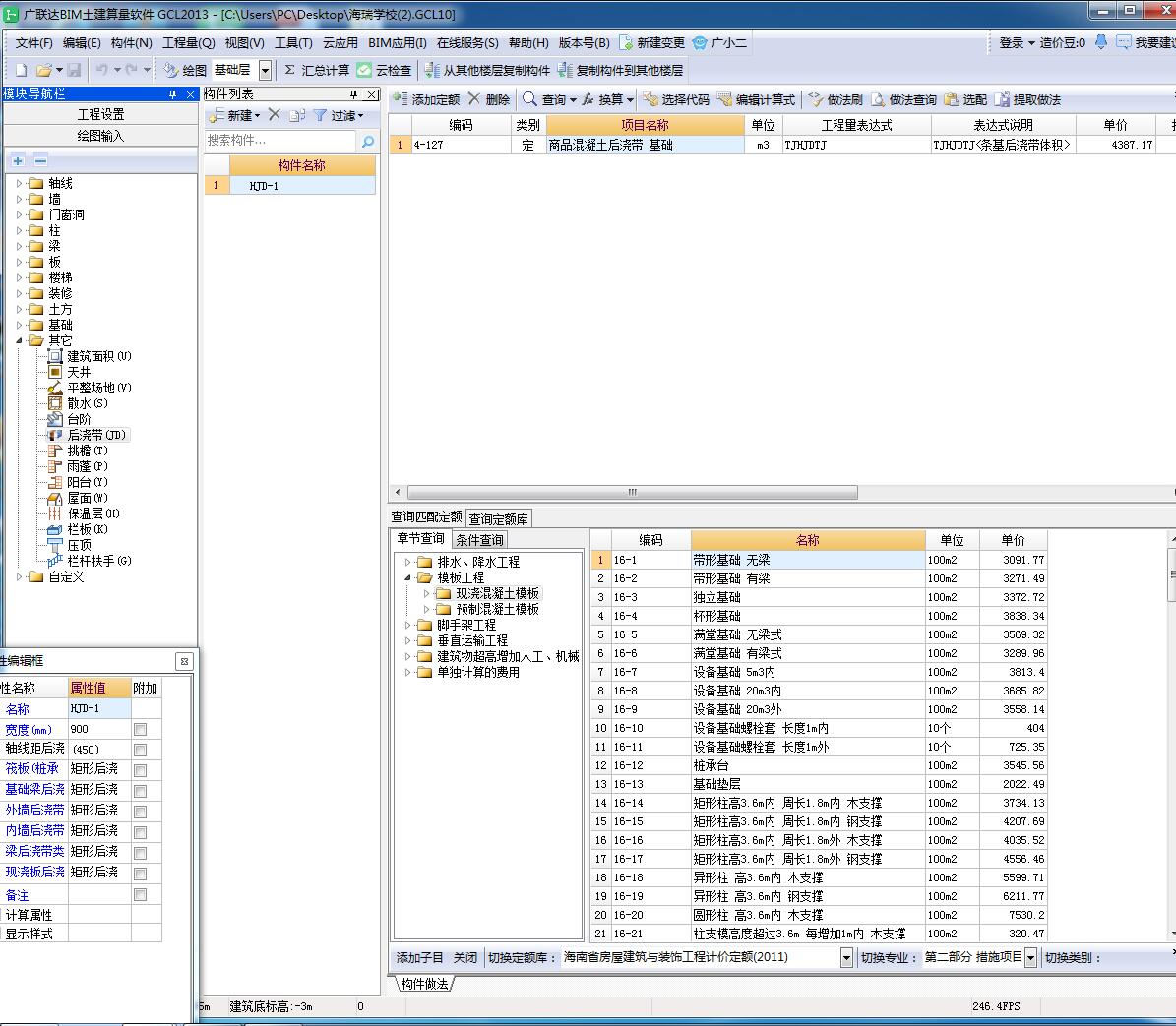
Task: Select 后浇带(JD) component in tree
Action: click(x=95, y=435)
